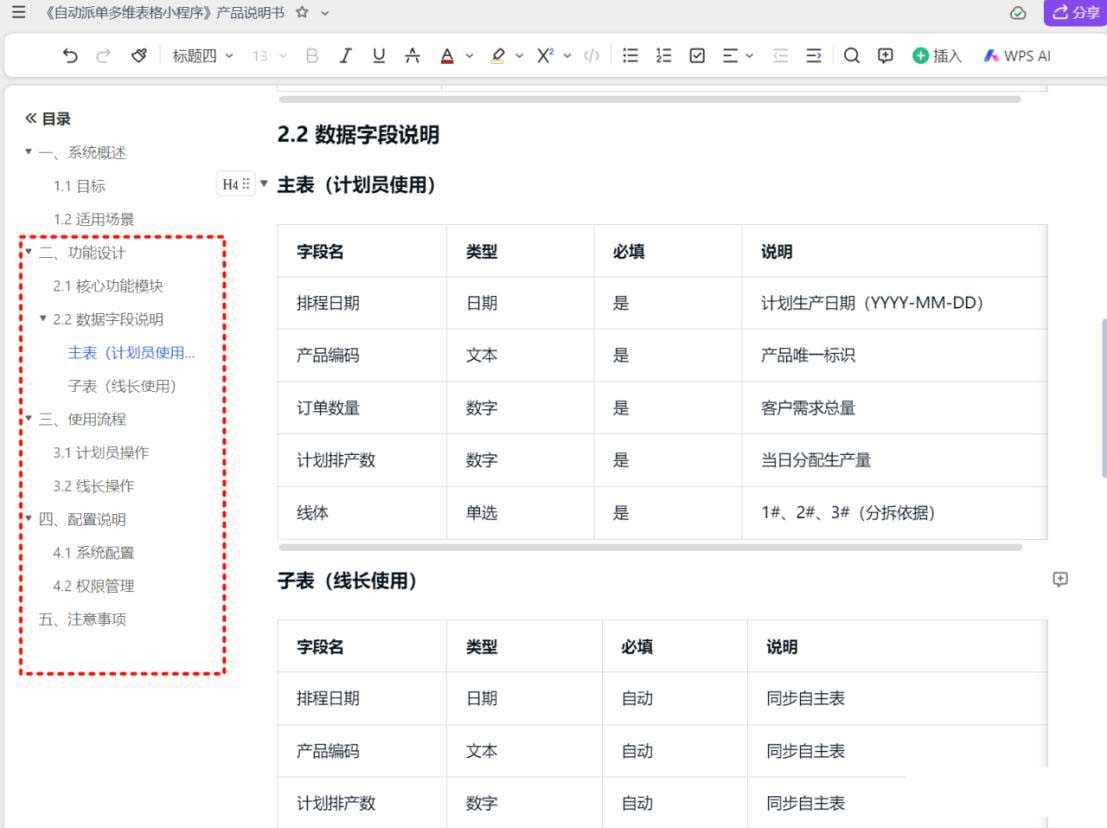Select 主表（计划员使用 outline entry
The image size is (1107, 828).
tap(131, 352)
